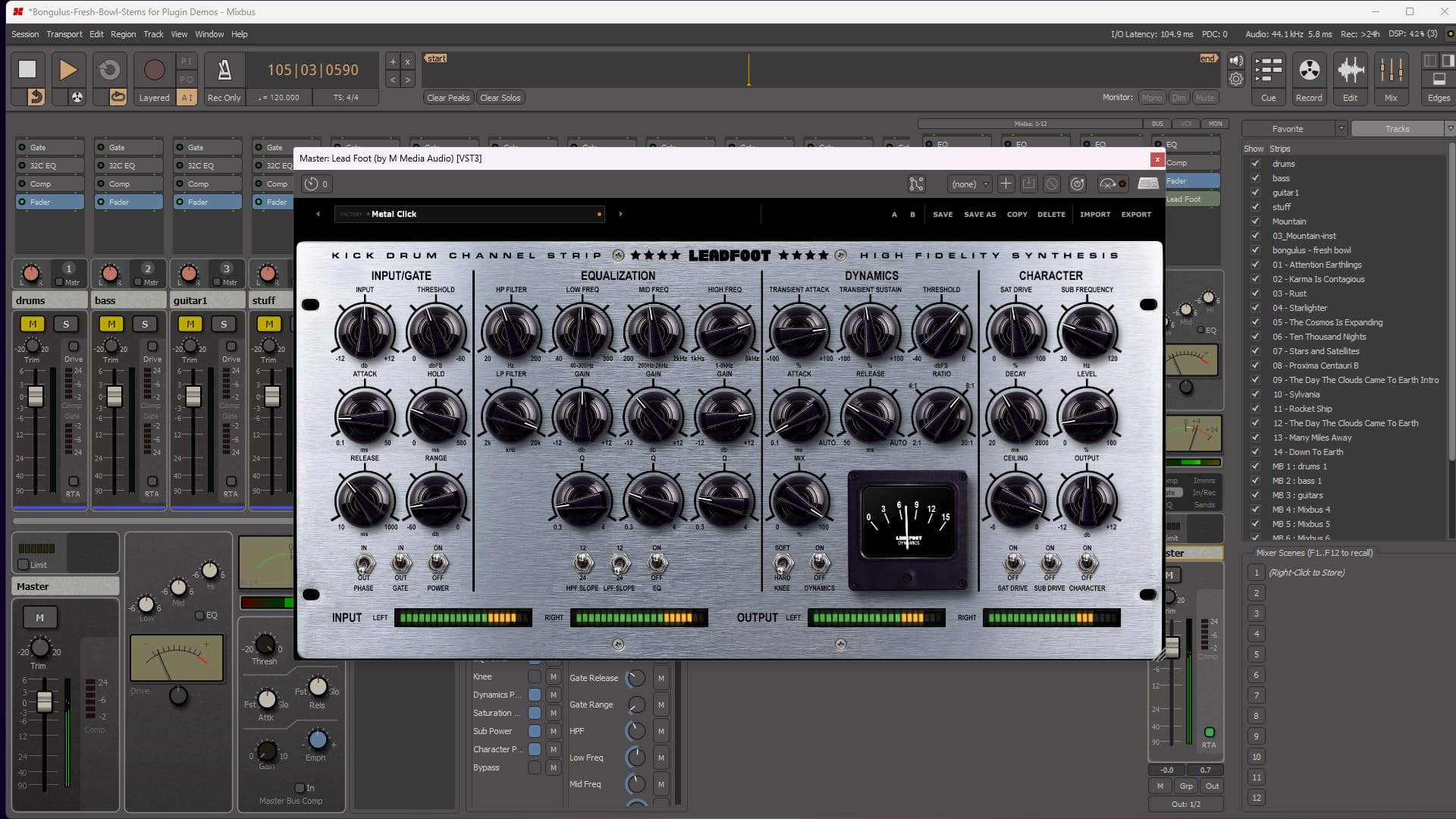Open the Layered record mode dropdown
This screenshot has height=819, width=1456.
(155, 97)
